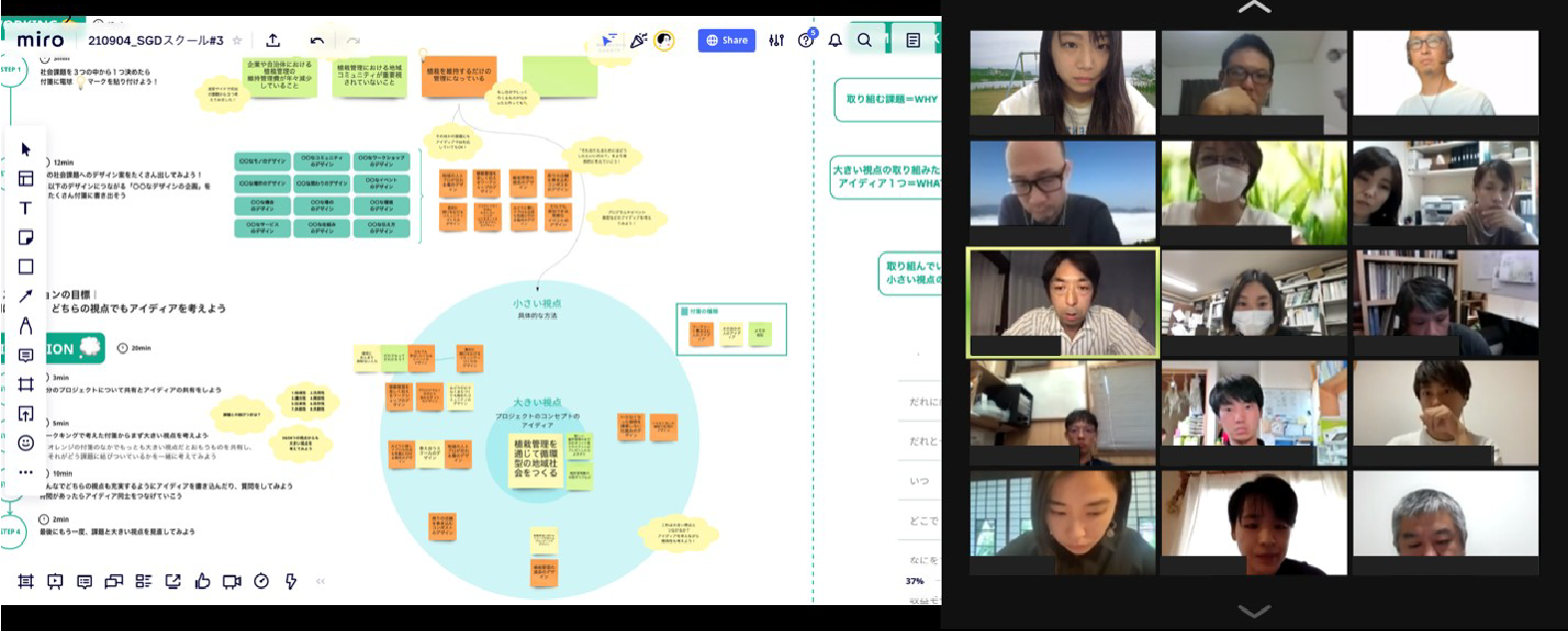Open the Comments panel in bottom toolbar
This screenshot has width=1568, height=632.
85,581
